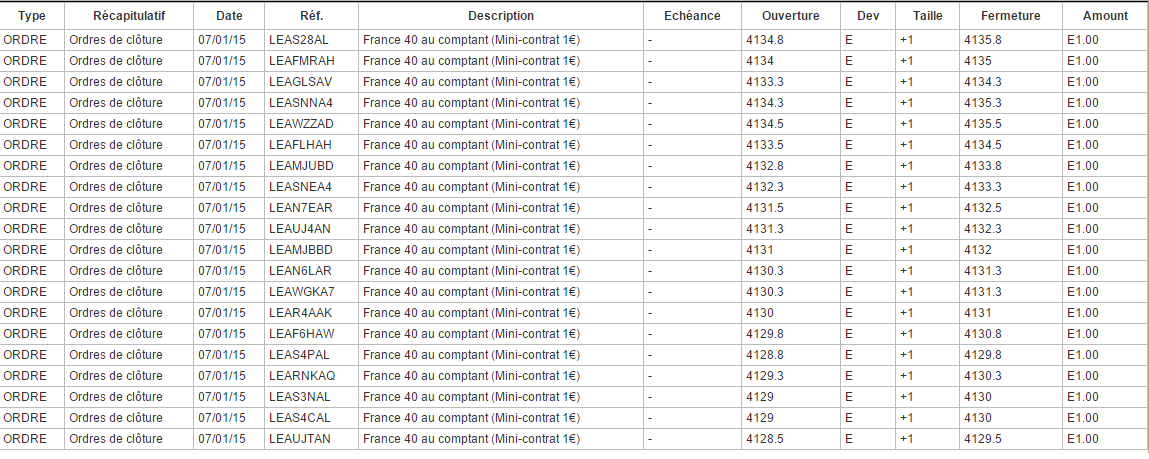Select the LEARNKAQ reference cell

(x=302, y=376)
